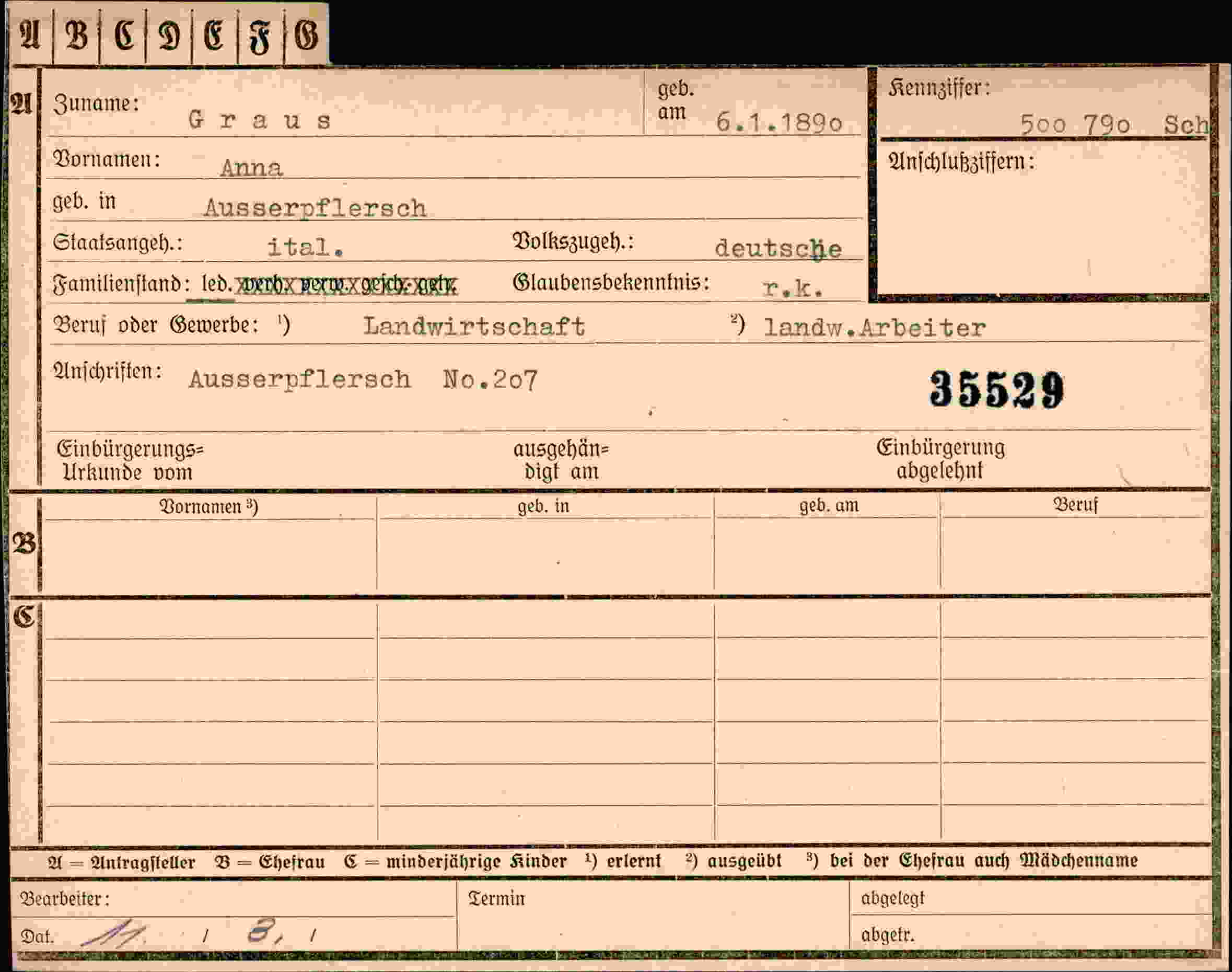Select the index tab letter E
Image resolution: width=1232 pixels, height=972 pixels.
pos(214,36)
